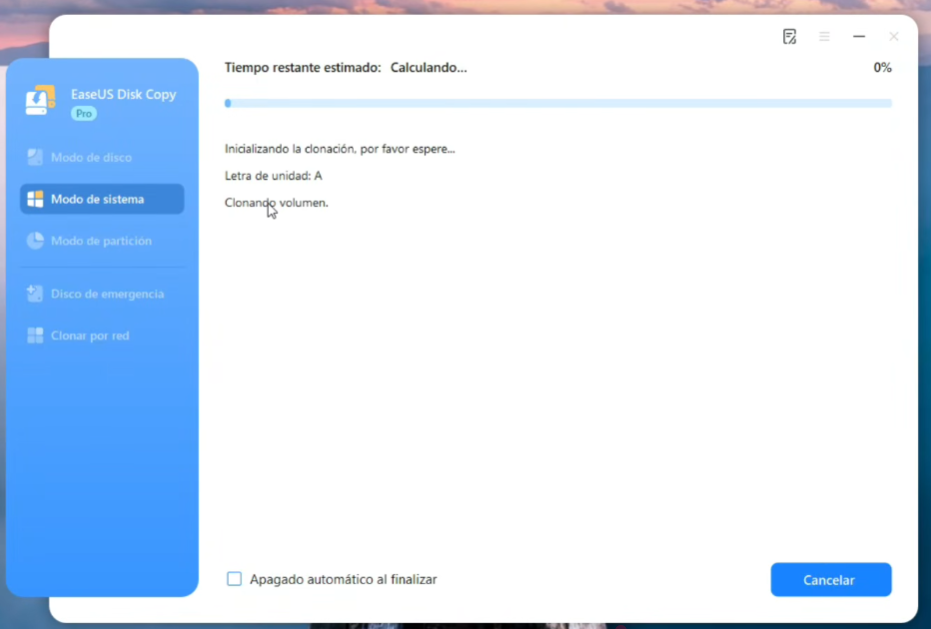Click Clonando volumen status line

276,203
